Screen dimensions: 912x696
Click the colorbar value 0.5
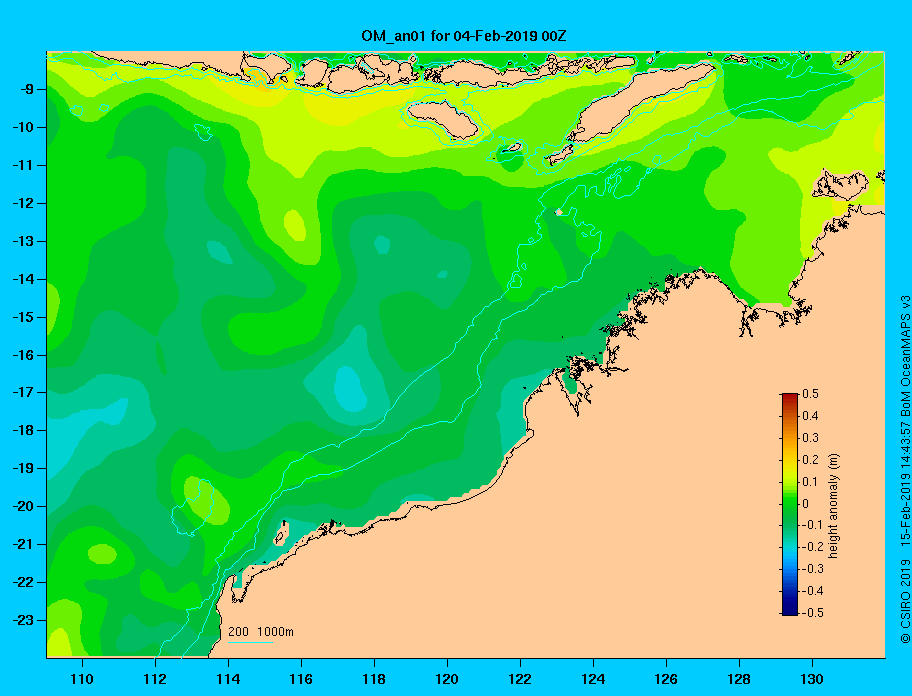coord(810,394)
